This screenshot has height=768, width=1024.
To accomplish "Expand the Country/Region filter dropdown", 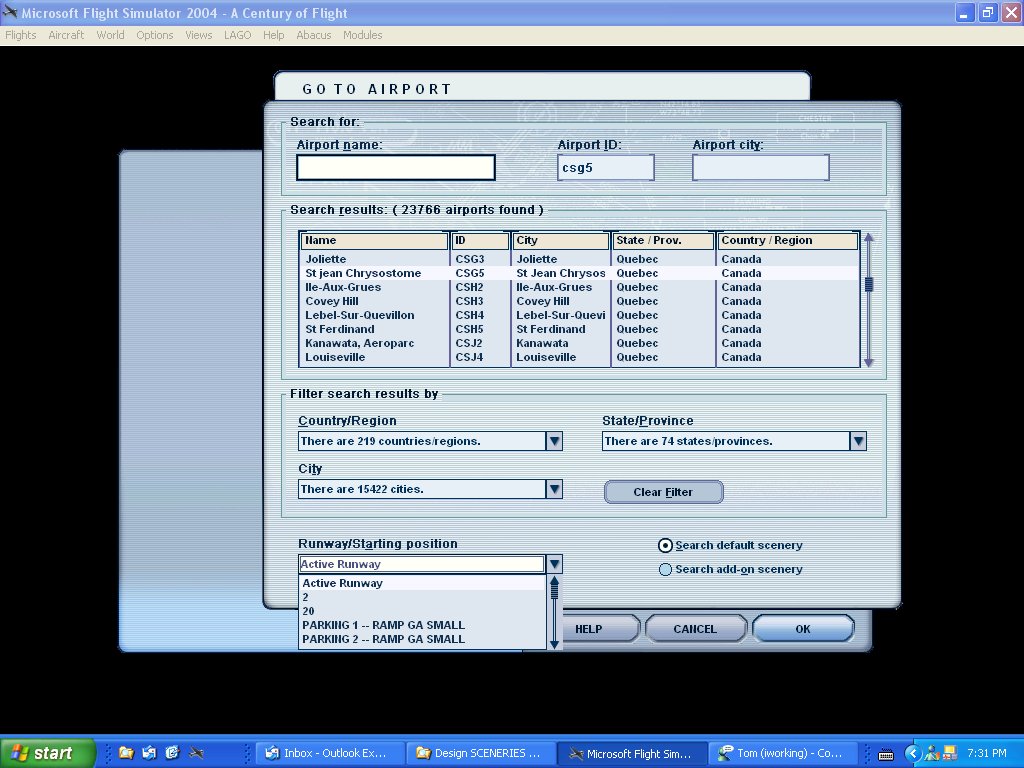I will coord(554,441).
